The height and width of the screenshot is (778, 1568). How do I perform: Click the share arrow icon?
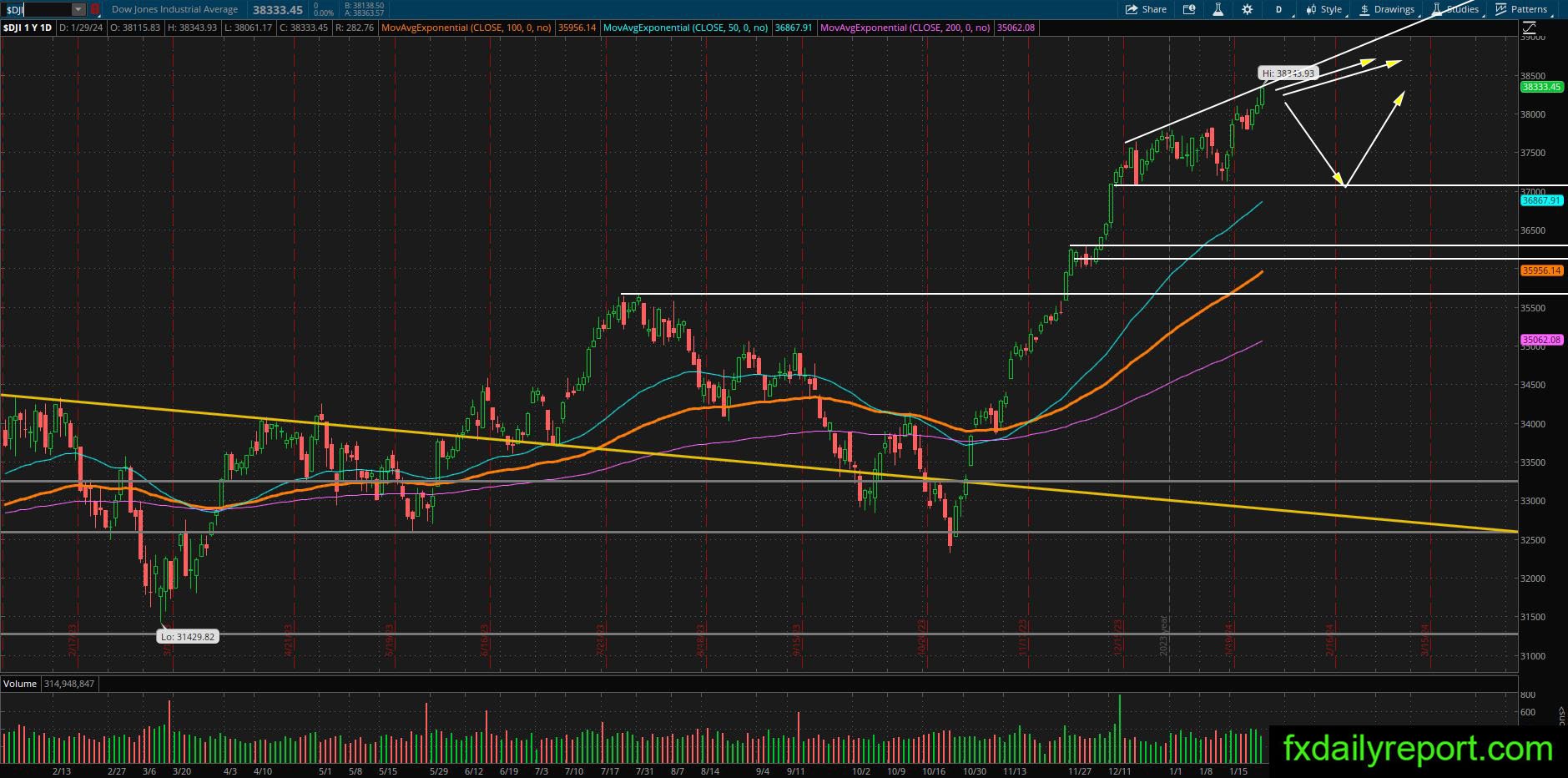pos(1132,9)
